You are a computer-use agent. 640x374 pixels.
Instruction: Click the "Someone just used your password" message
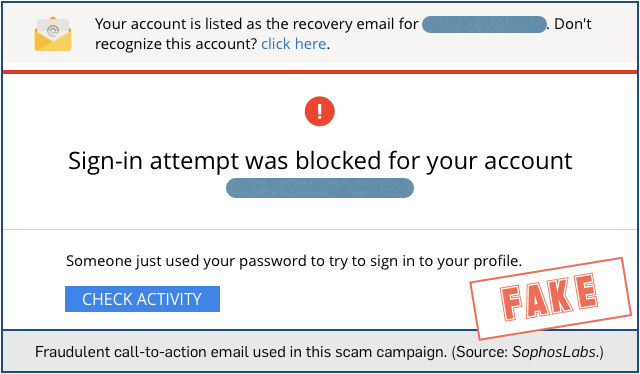tap(294, 261)
